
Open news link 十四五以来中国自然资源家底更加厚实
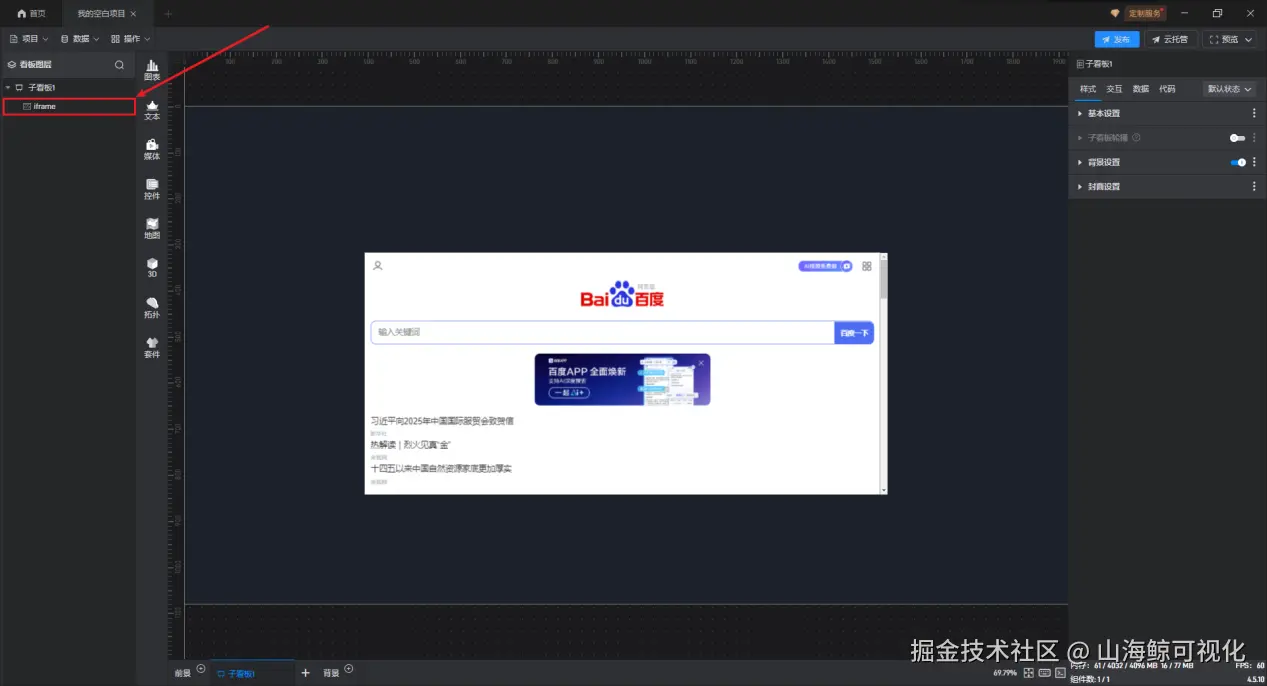point(441,468)
